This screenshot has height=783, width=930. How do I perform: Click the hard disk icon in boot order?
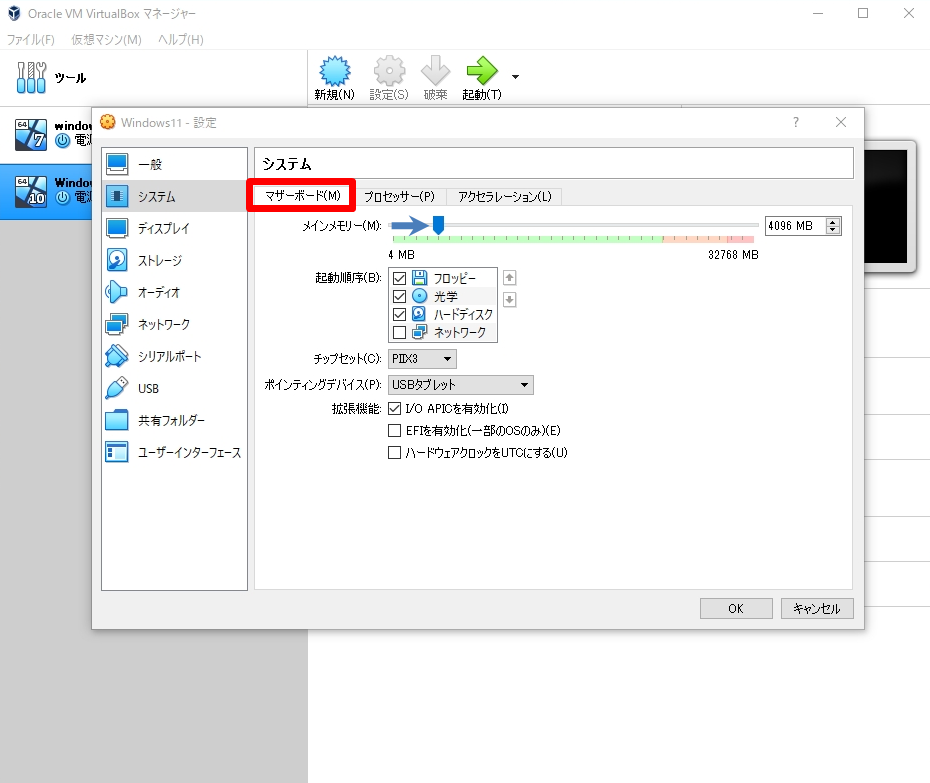coord(419,314)
